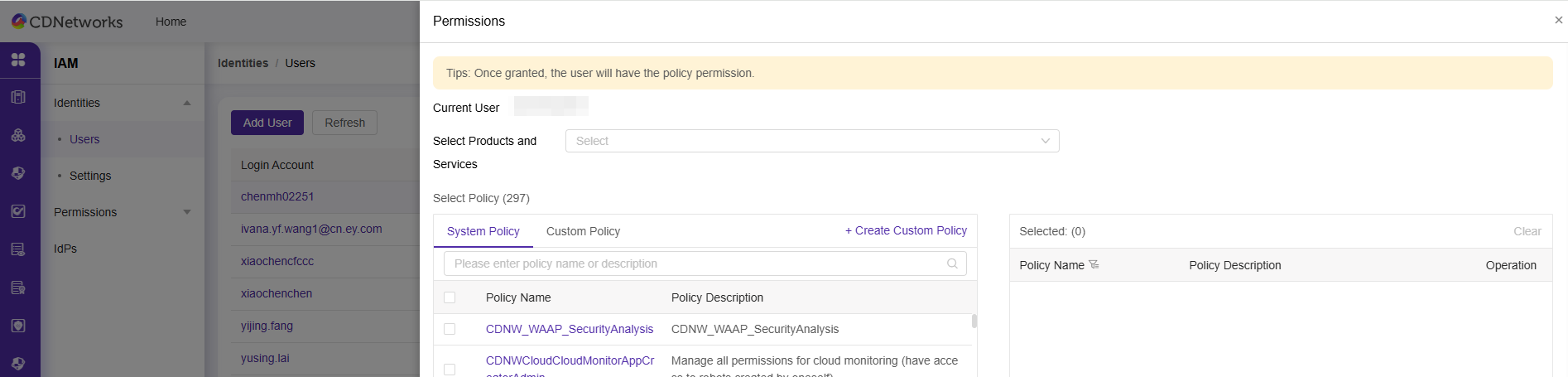Close the Permissions panel with the X

[x=1558, y=20]
